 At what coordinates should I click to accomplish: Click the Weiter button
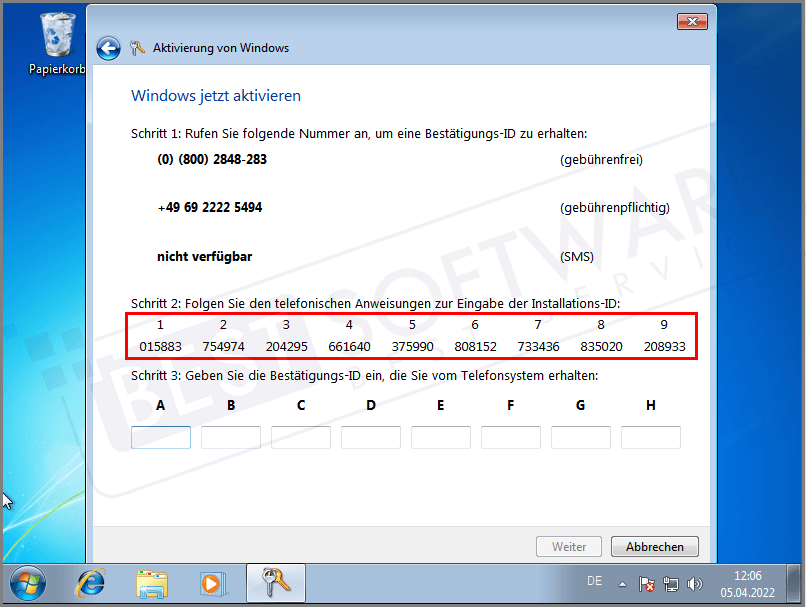pyautogui.click(x=568, y=546)
